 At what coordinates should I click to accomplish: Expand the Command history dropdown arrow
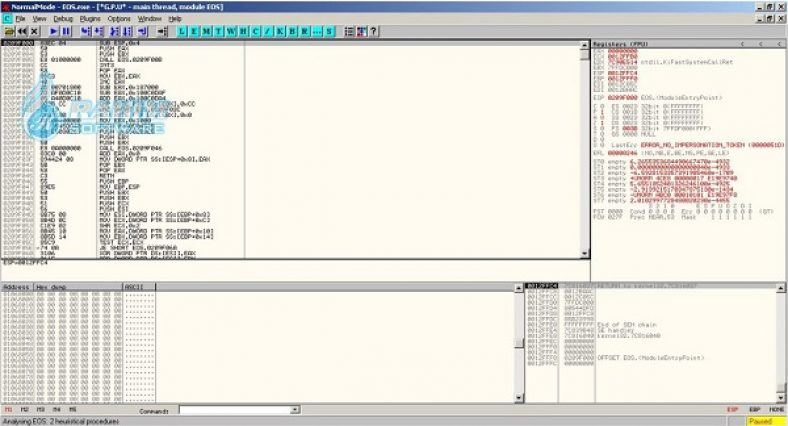pos(296,410)
